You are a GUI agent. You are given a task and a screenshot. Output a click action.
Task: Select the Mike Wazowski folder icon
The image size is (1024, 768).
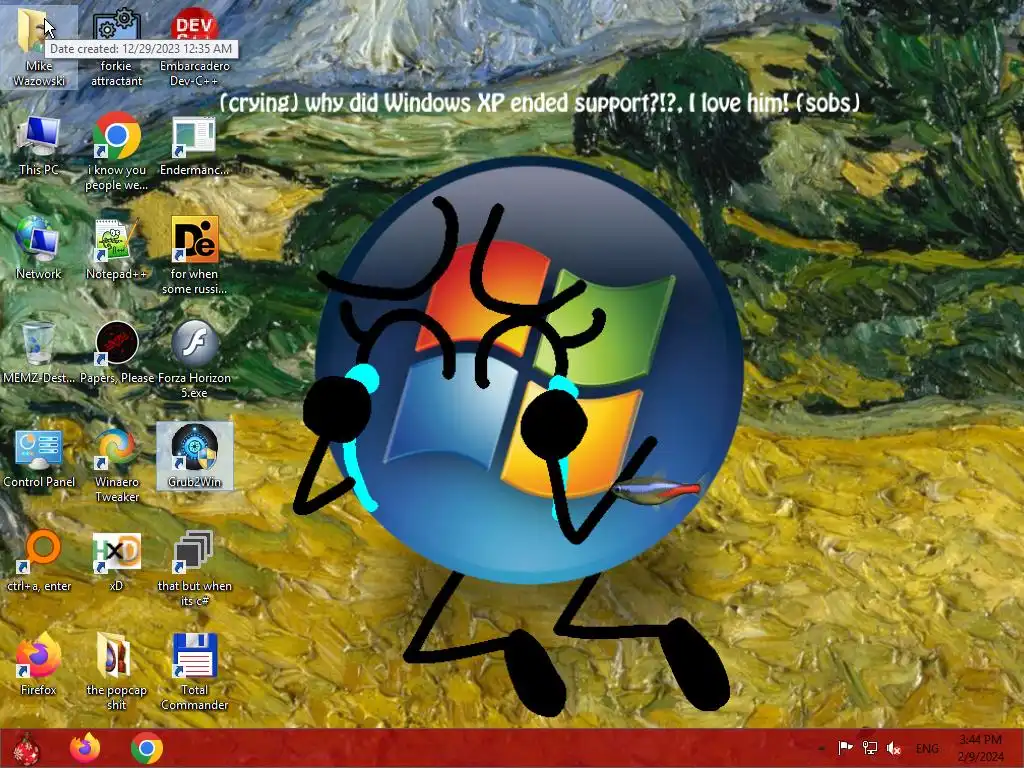coord(38,47)
